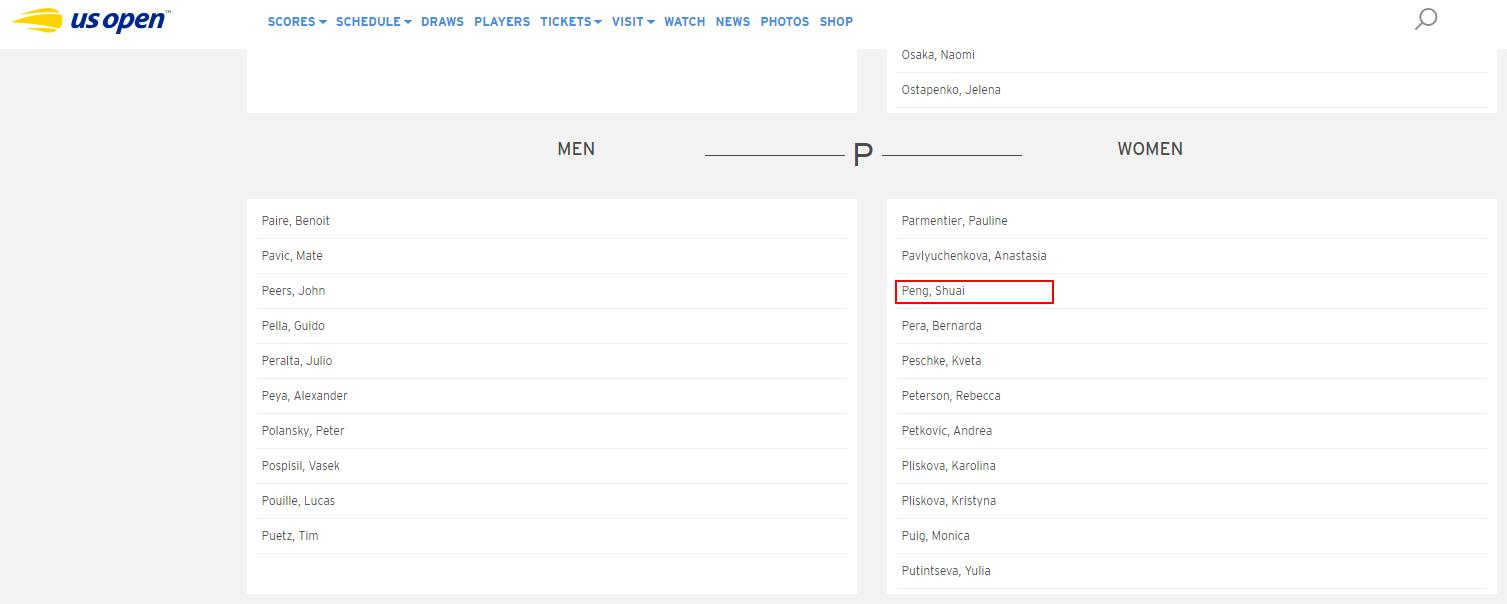
Task: Open the News section
Action: pyautogui.click(x=732, y=21)
